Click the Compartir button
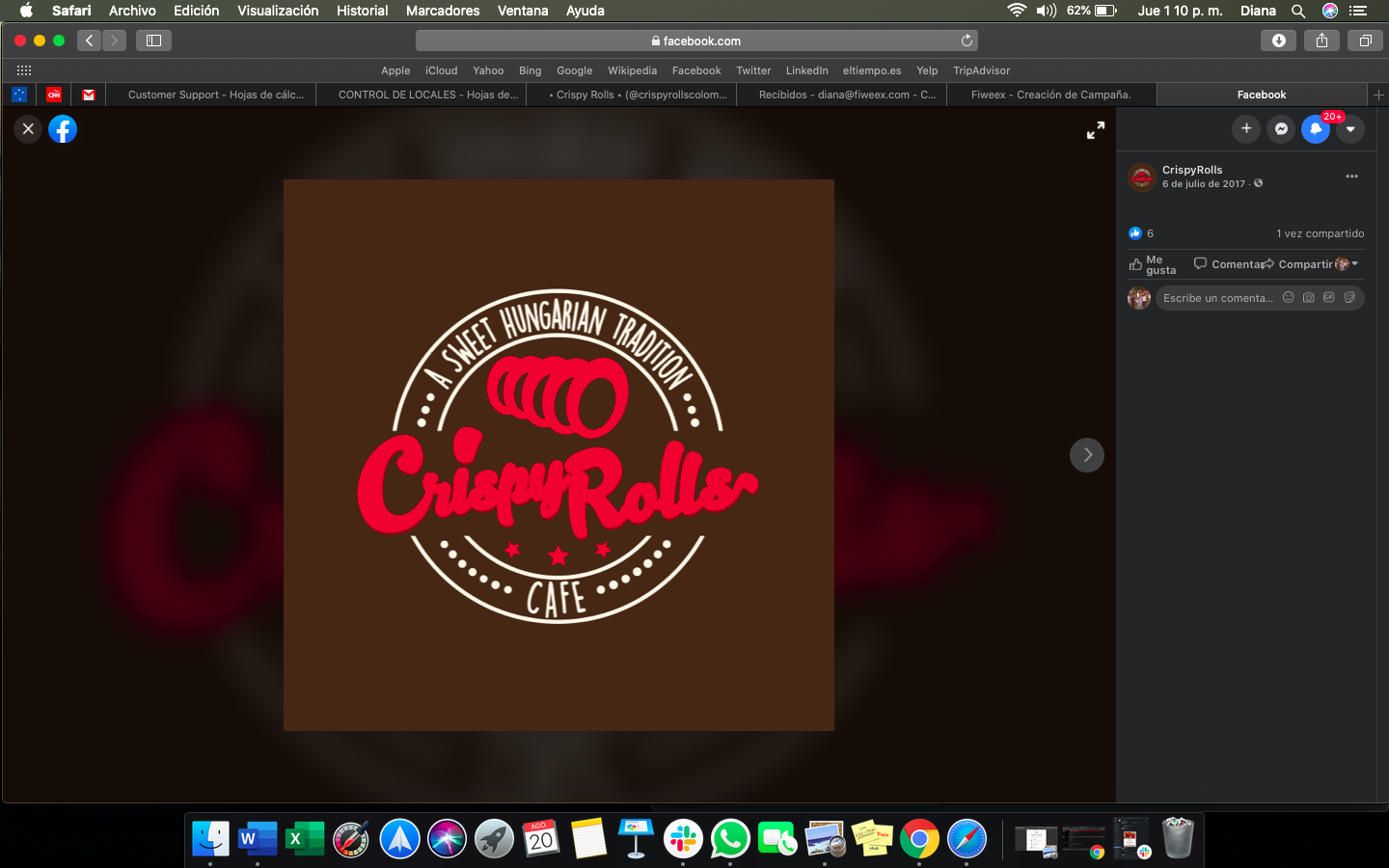The width and height of the screenshot is (1389, 868). pos(1297,264)
